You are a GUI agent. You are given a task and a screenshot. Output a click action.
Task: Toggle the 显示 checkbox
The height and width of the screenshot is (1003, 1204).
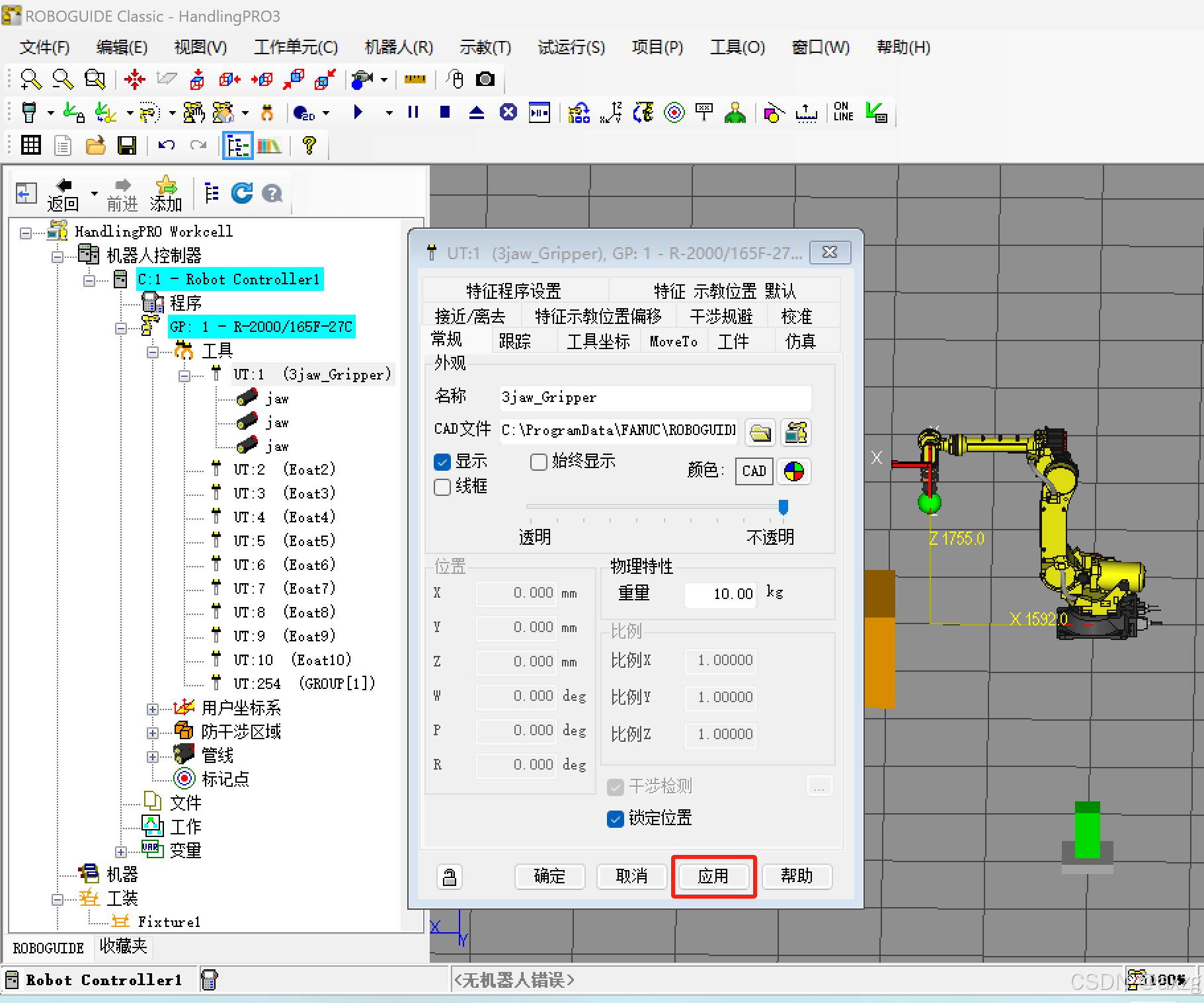(442, 461)
